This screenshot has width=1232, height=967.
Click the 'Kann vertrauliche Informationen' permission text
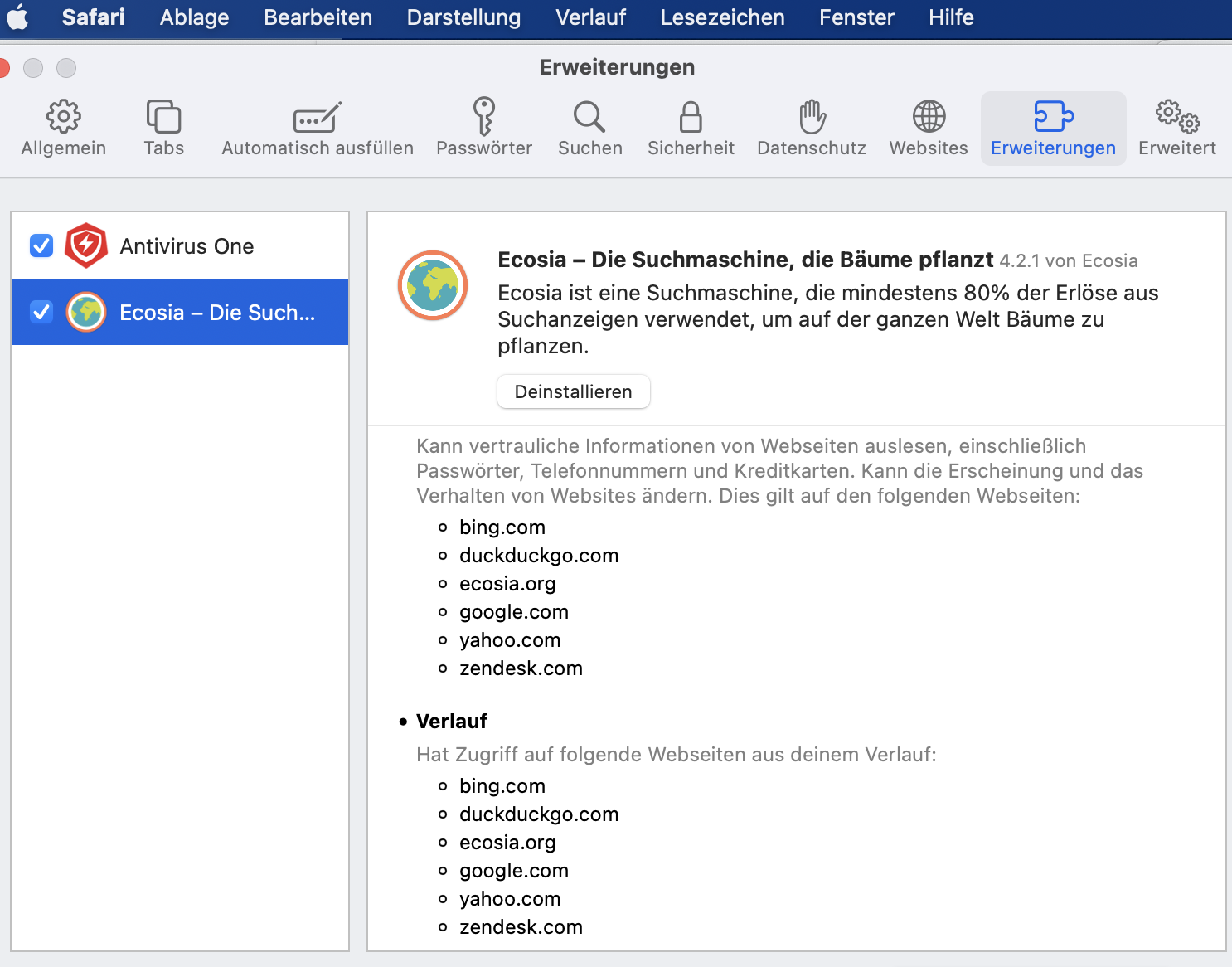pos(779,471)
